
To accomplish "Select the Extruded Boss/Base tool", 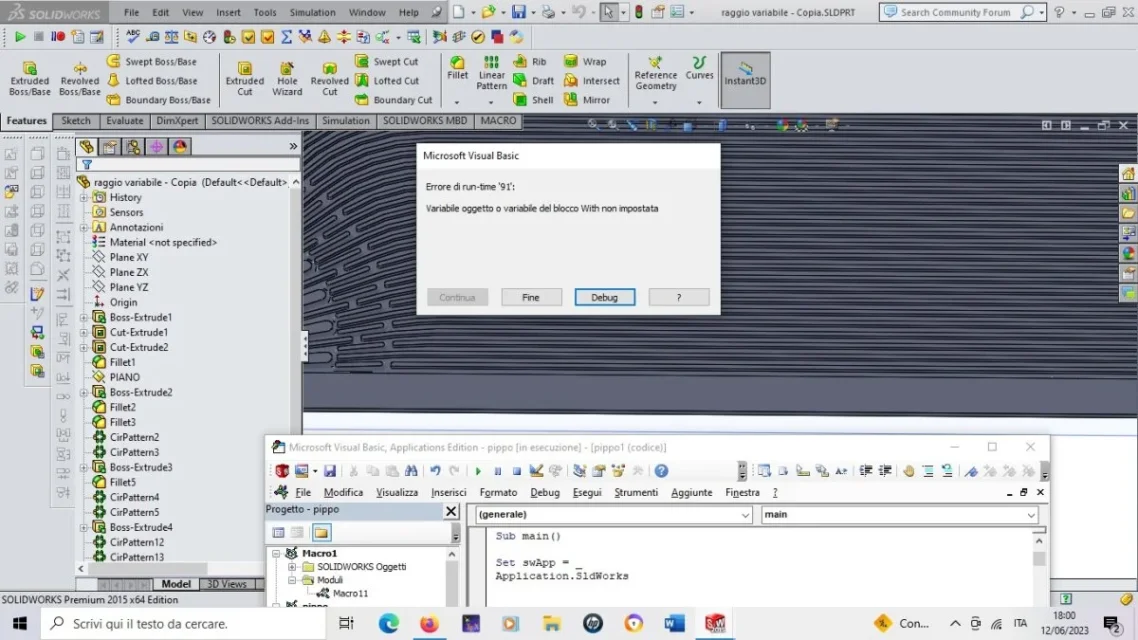I will tap(30, 78).
